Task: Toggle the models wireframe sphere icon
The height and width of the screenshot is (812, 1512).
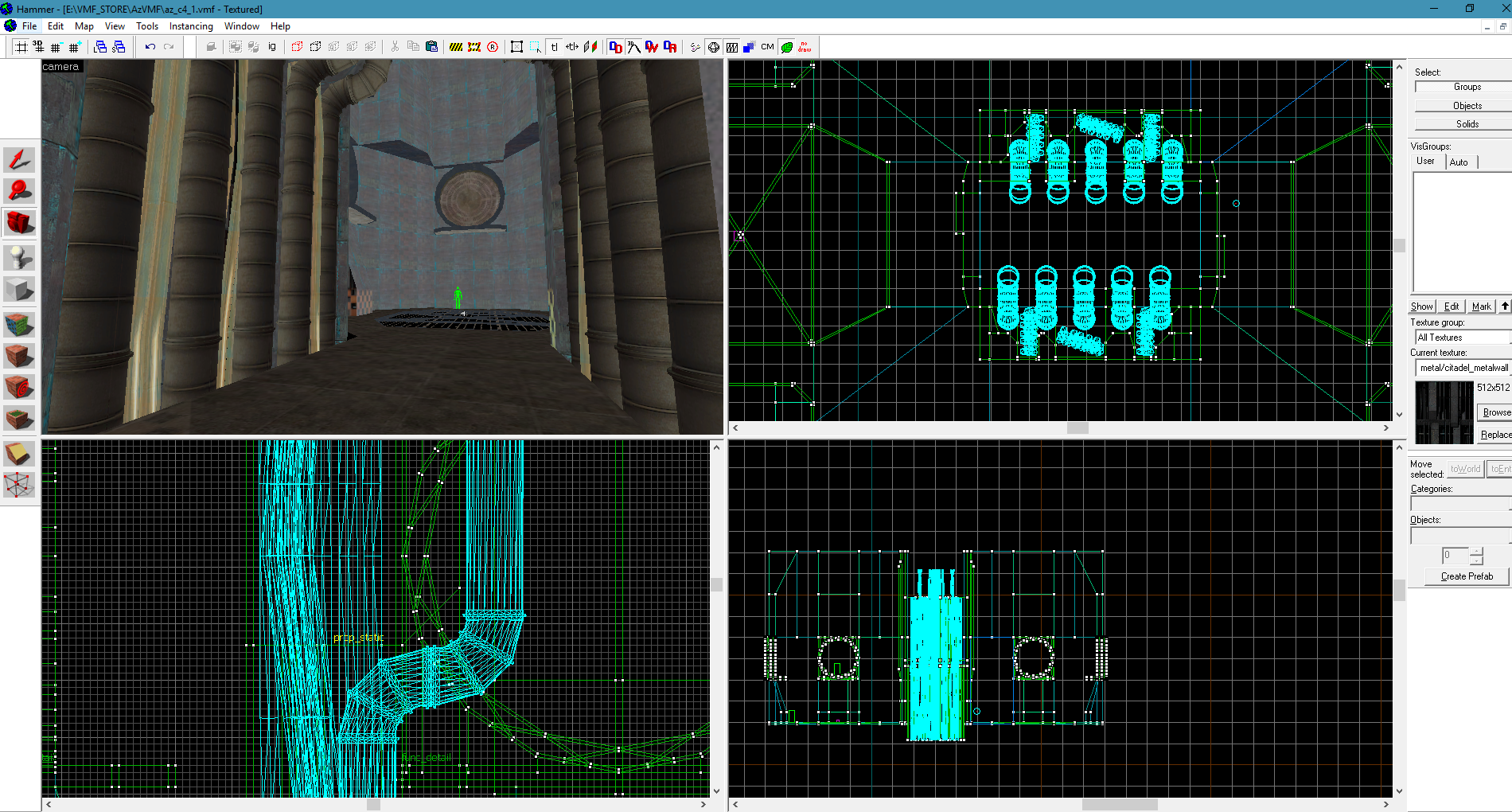Action: (x=714, y=47)
